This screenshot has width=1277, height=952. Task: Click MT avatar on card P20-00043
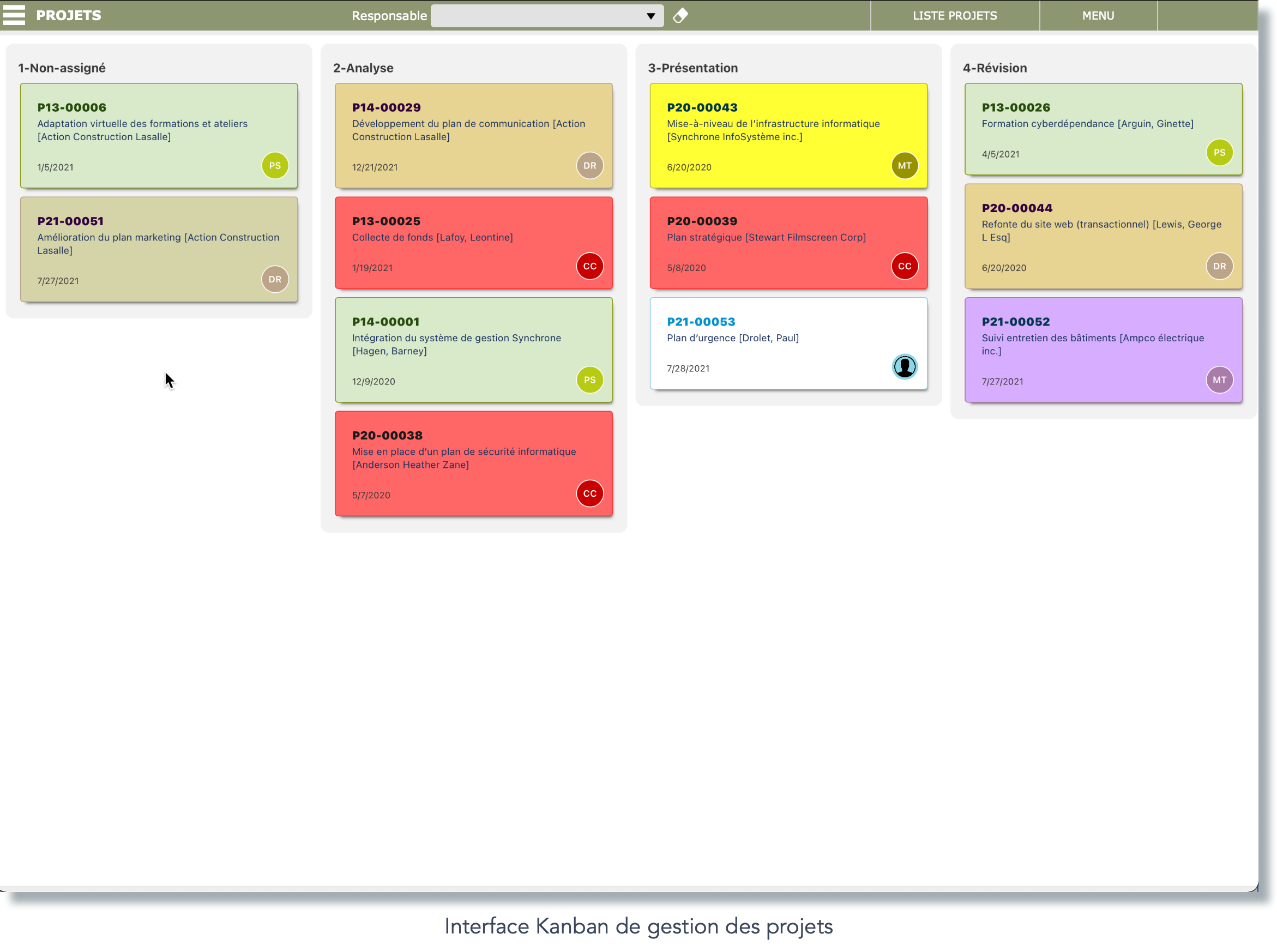pyautogui.click(x=905, y=165)
